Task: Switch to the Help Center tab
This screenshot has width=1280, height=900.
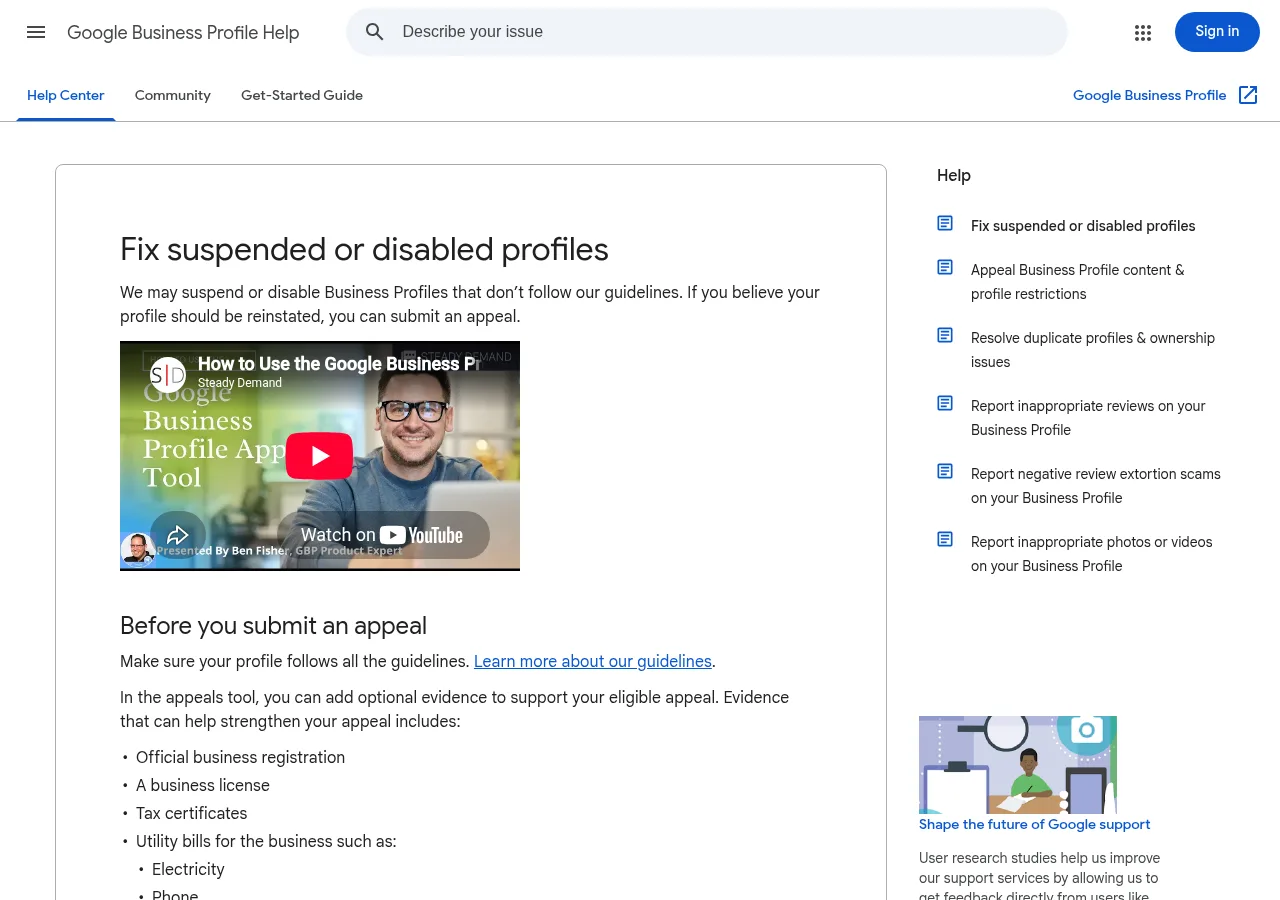Action: click(66, 96)
